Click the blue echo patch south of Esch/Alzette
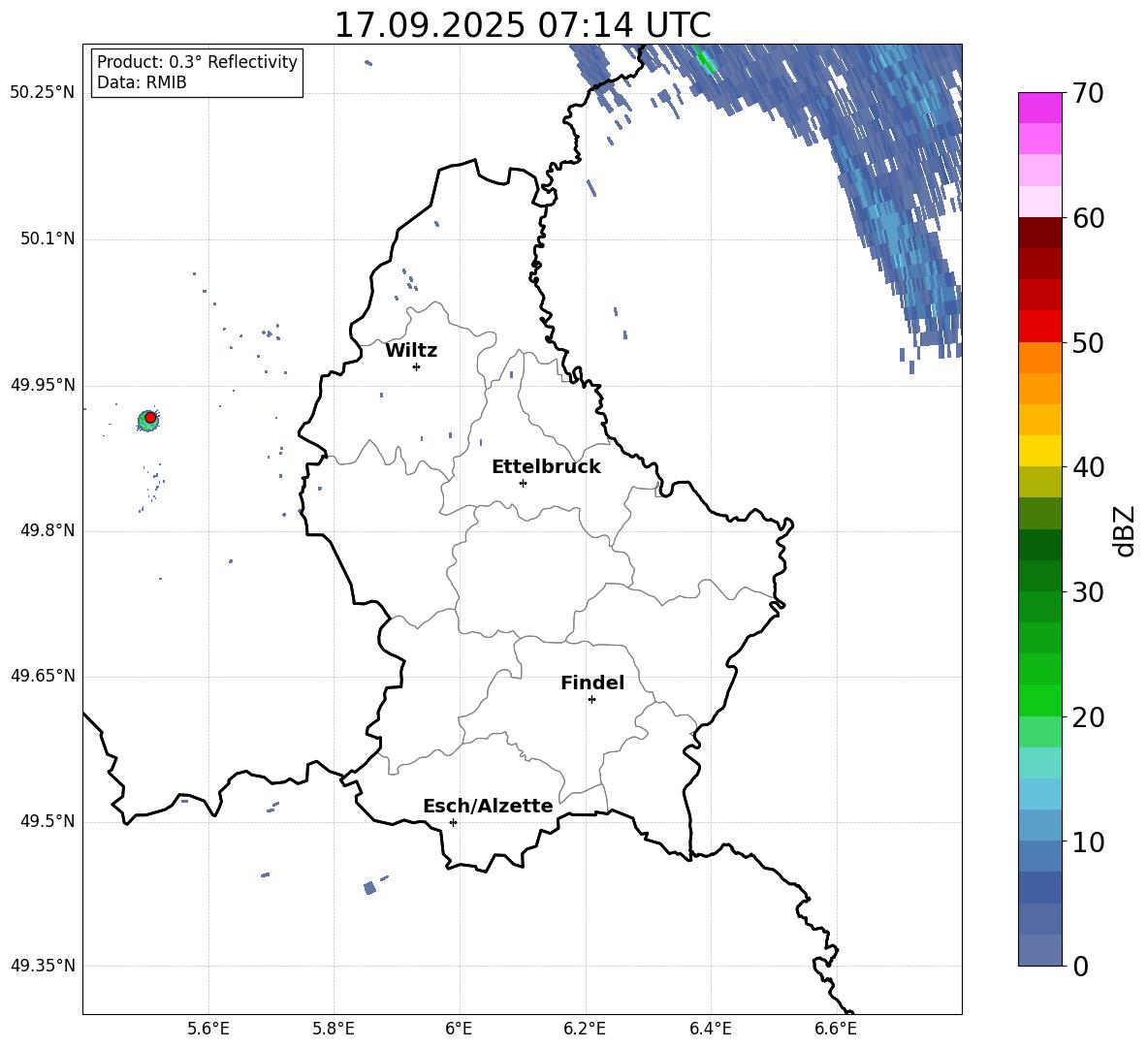Image resolution: width=1148 pixels, height=1048 pixels. [x=369, y=888]
